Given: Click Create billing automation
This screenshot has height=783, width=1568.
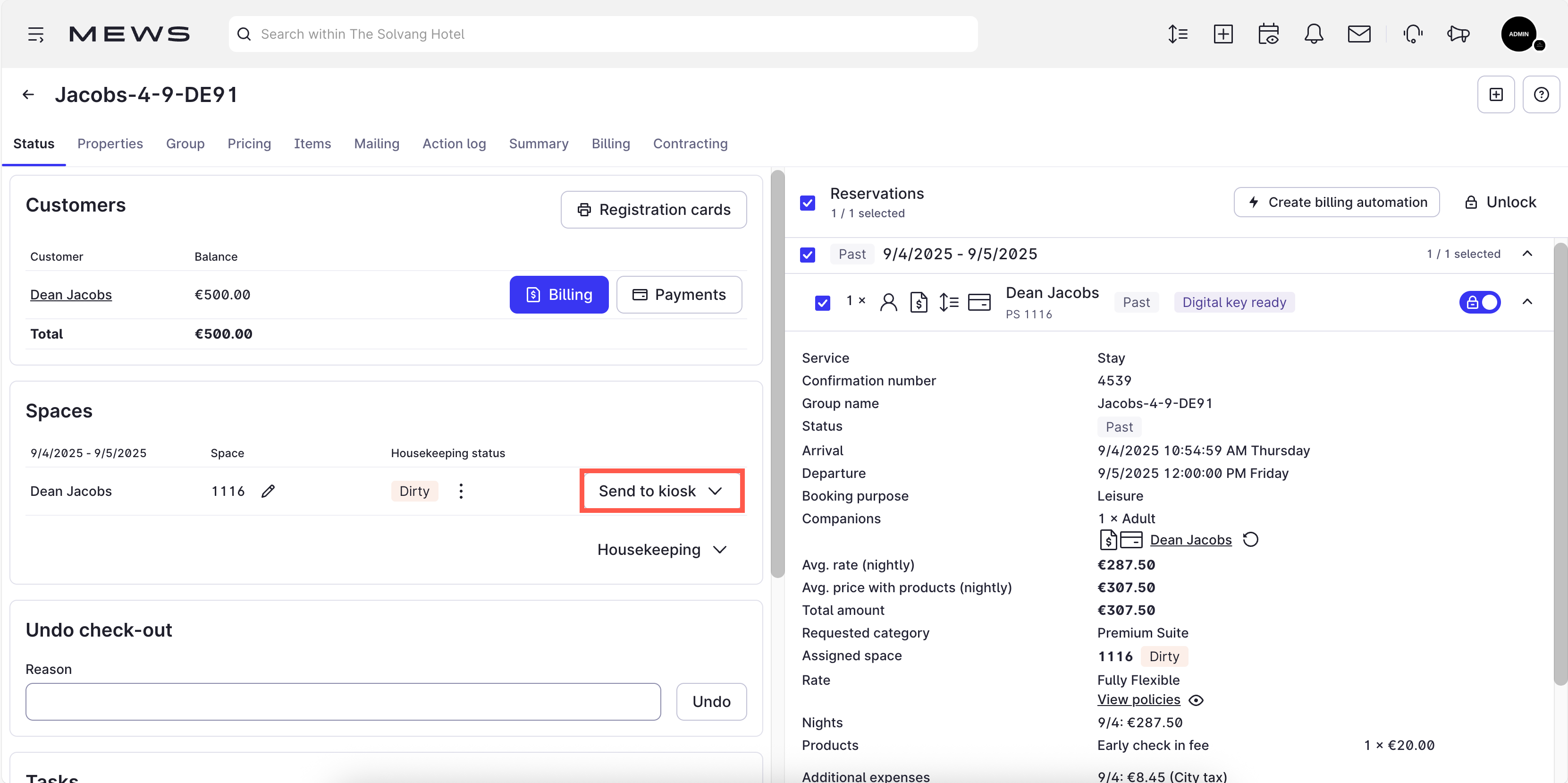Looking at the screenshot, I should pos(1336,202).
